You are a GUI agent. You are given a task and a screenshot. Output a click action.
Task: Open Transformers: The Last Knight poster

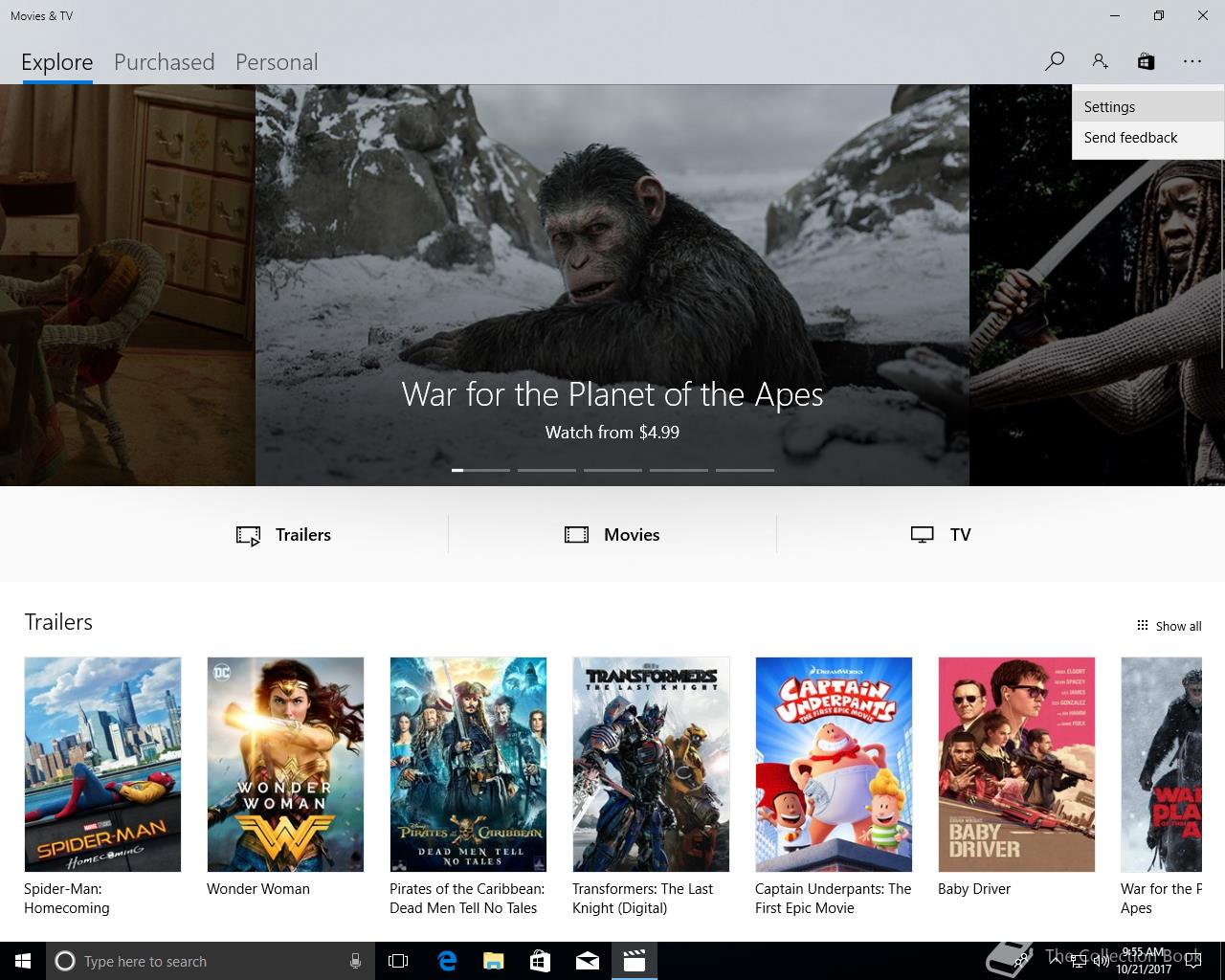651,765
